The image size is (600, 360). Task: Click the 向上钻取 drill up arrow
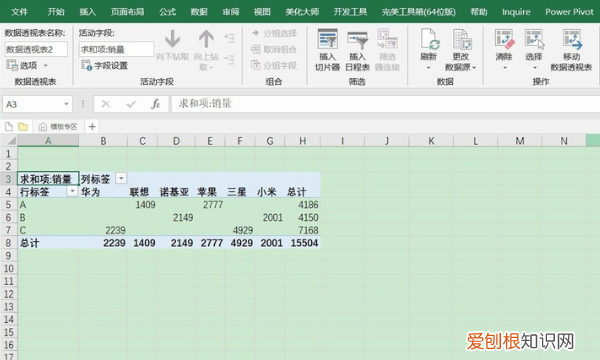tap(206, 50)
